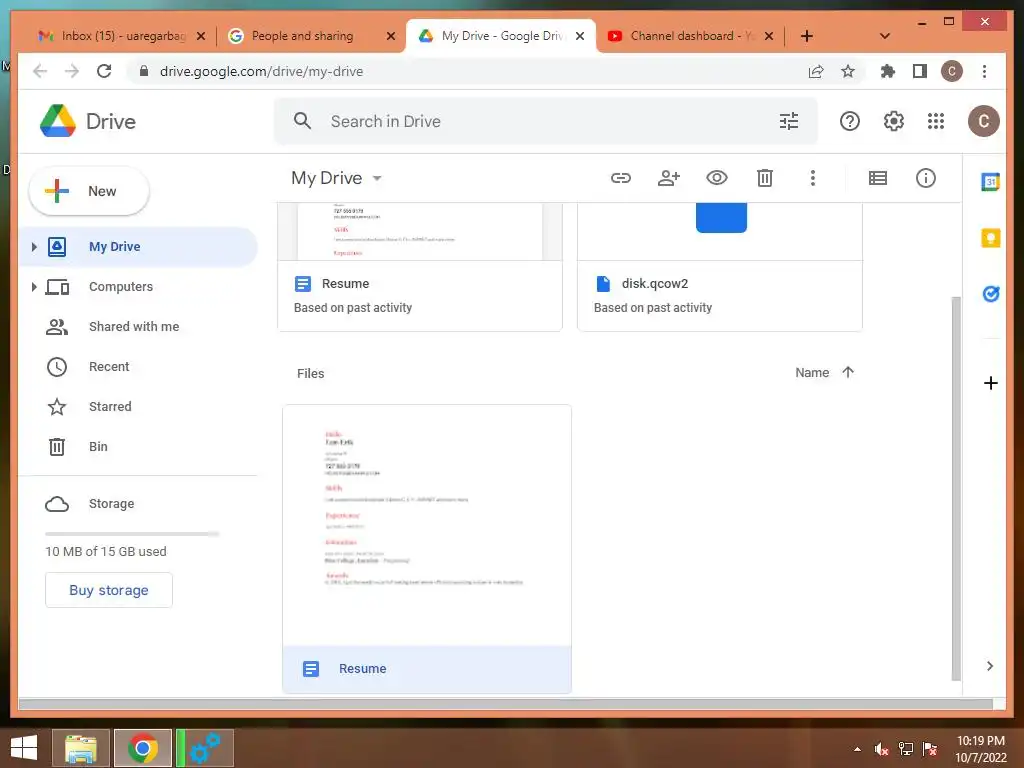
Task: Click the Chrome taskbar icon
Action: [x=143, y=748]
